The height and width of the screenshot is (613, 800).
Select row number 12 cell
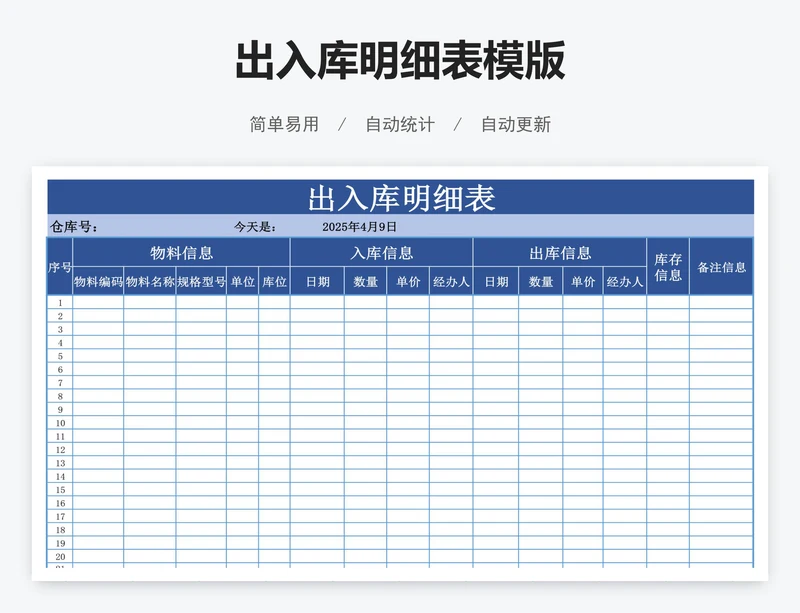tap(60, 450)
